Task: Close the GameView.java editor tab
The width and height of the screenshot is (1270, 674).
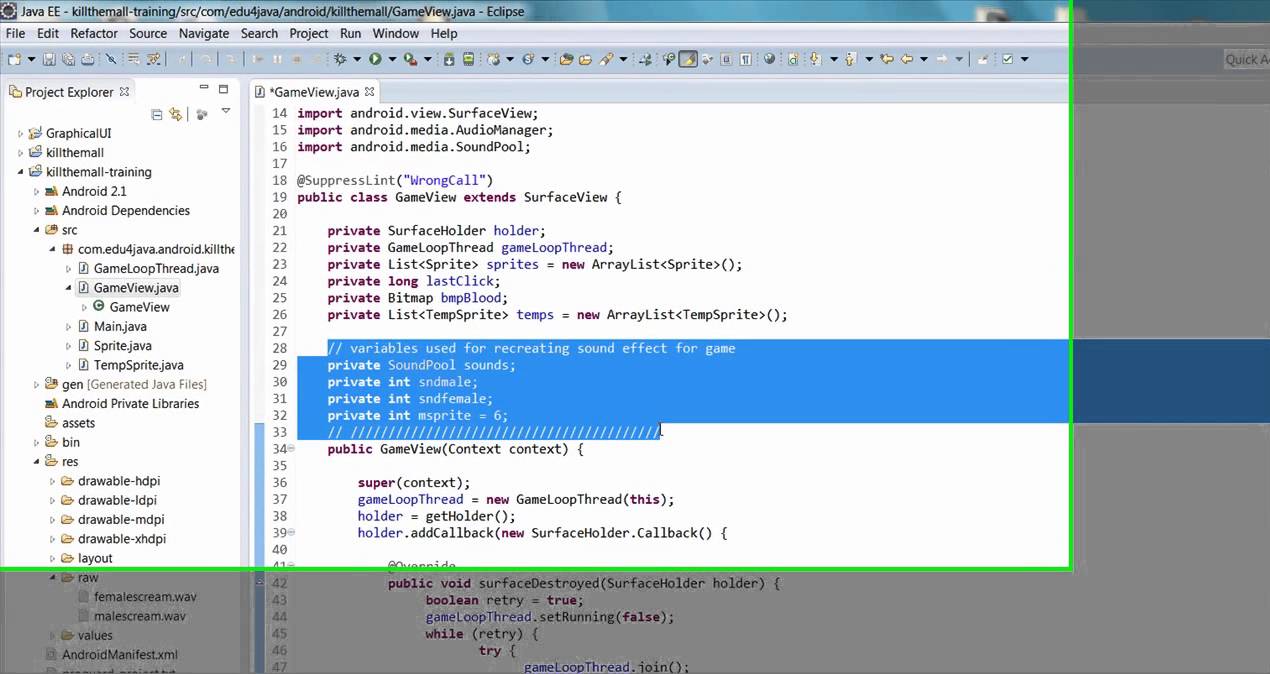Action: (369, 91)
